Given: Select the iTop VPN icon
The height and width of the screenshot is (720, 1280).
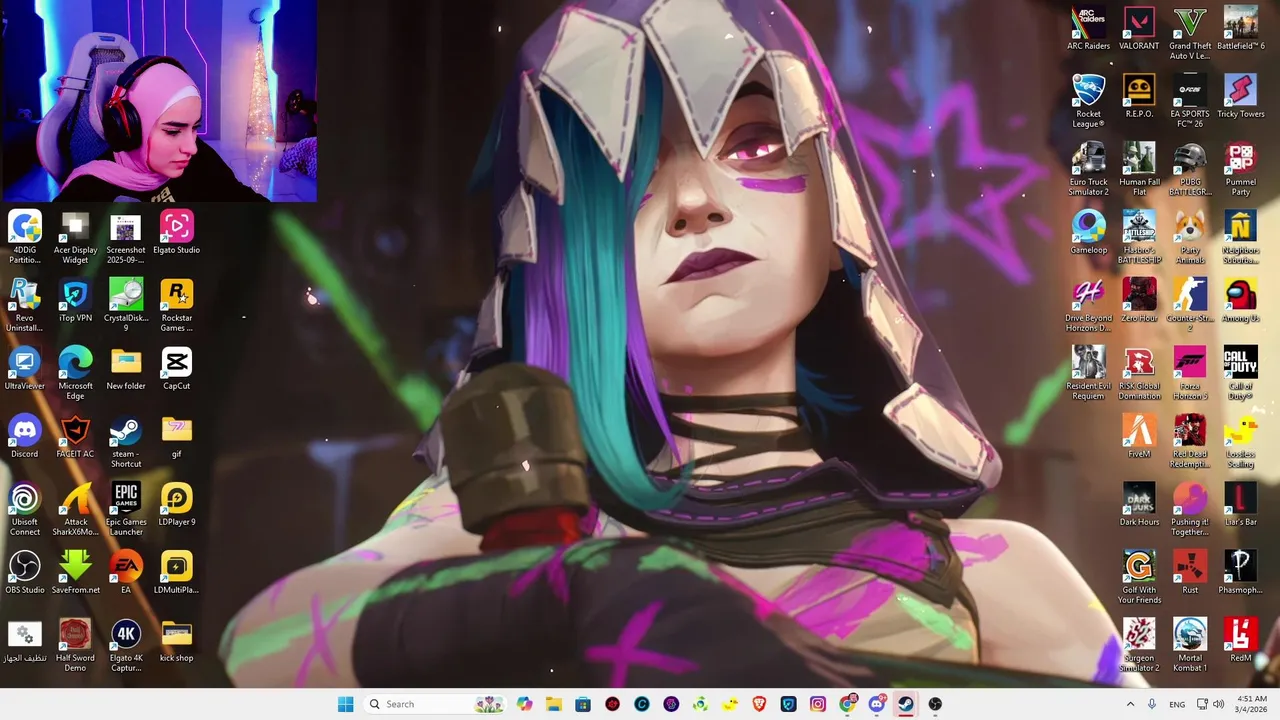Looking at the screenshot, I should [x=75, y=301].
